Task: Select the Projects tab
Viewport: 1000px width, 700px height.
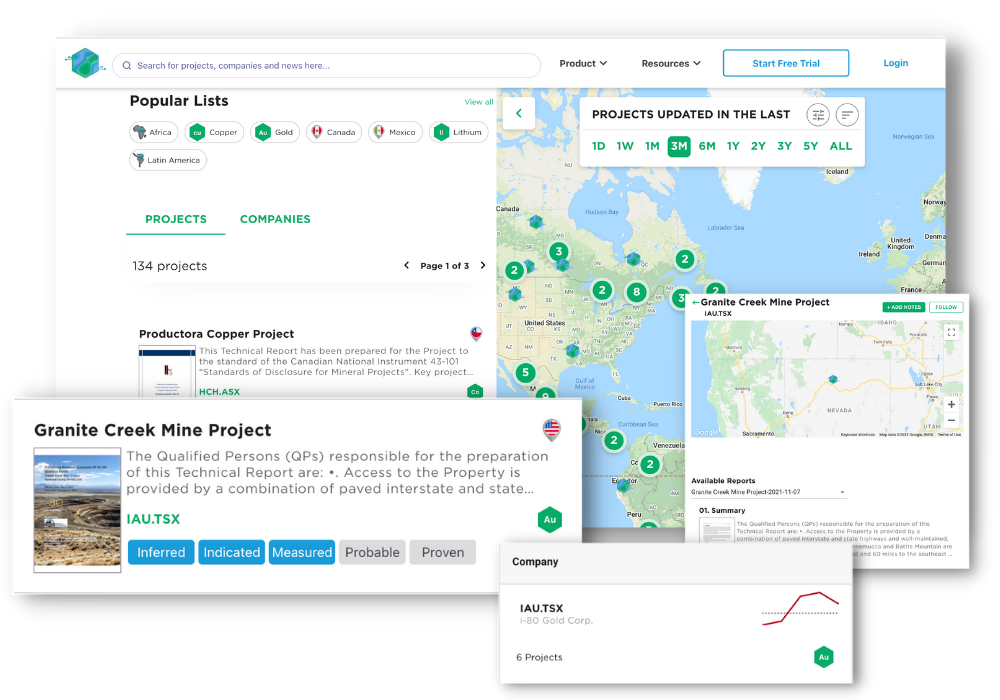Action: tap(176, 219)
